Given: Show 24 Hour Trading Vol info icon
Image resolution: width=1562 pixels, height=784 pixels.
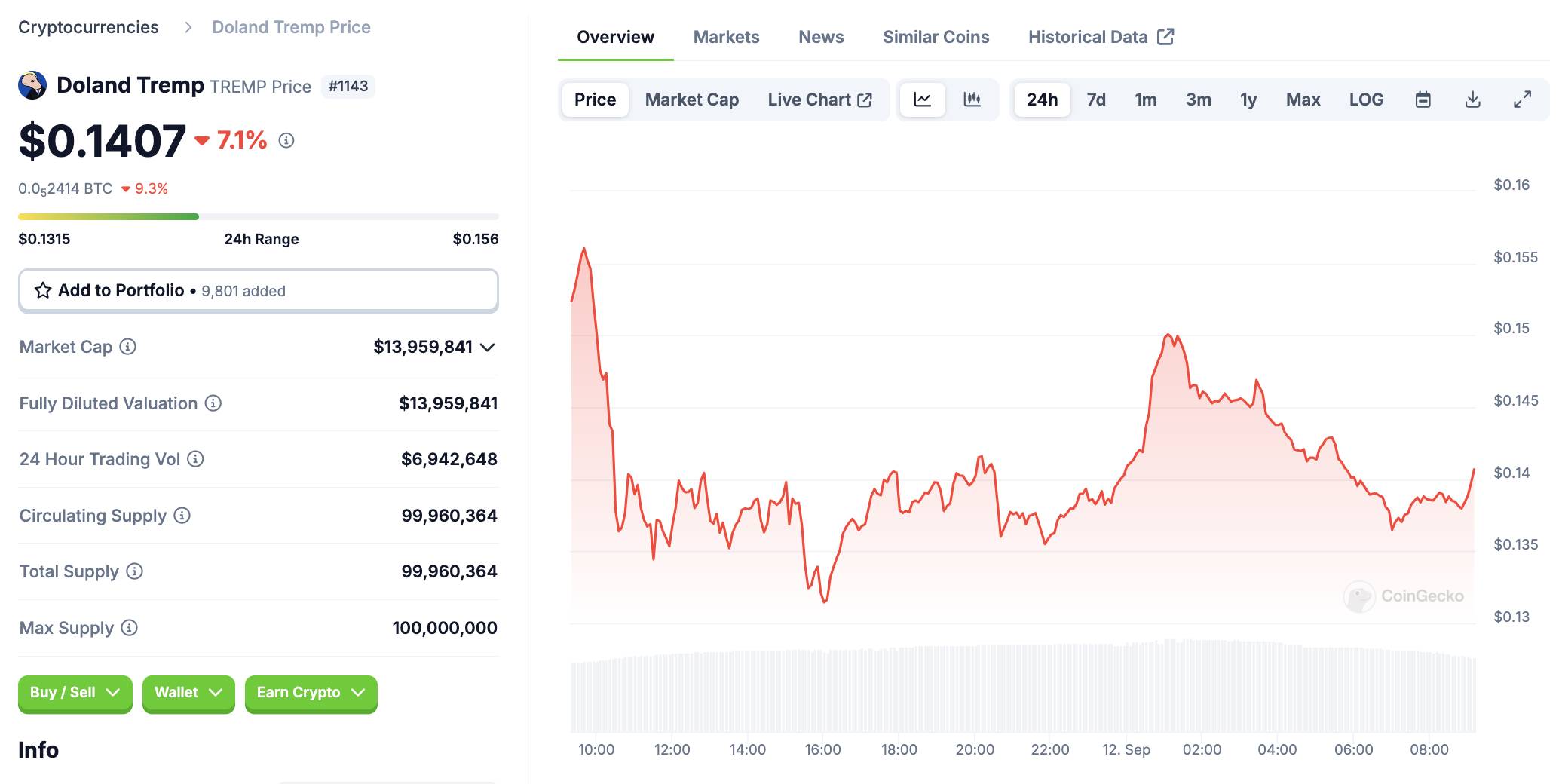Looking at the screenshot, I should click(x=195, y=459).
